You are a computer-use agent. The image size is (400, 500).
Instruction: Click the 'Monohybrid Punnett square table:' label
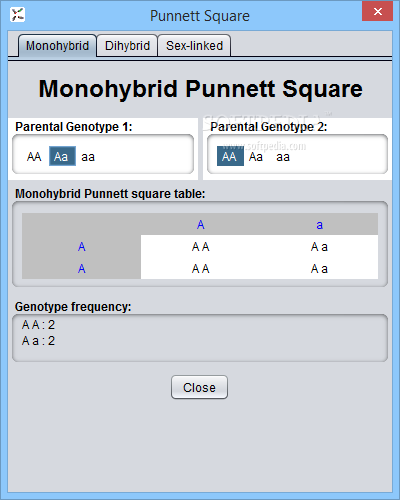(x=110, y=194)
